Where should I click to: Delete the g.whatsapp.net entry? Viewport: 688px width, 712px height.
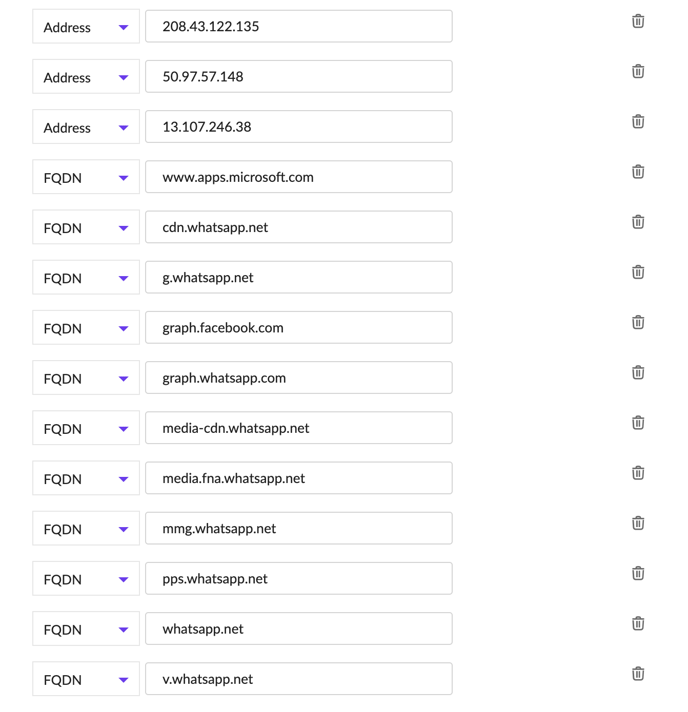[637, 272]
